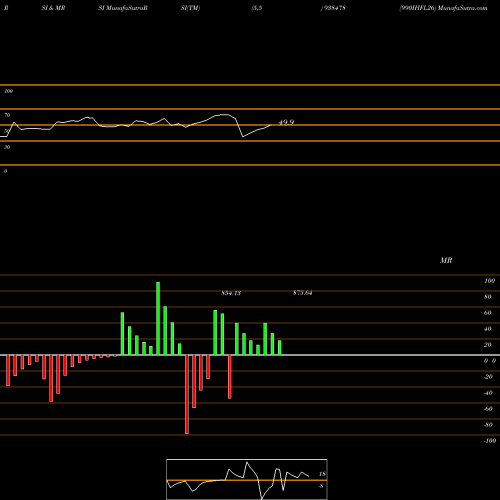The image size is (500, 500).
Task: Click the 'SI(TM)' header label
Action: coord(190,8)
